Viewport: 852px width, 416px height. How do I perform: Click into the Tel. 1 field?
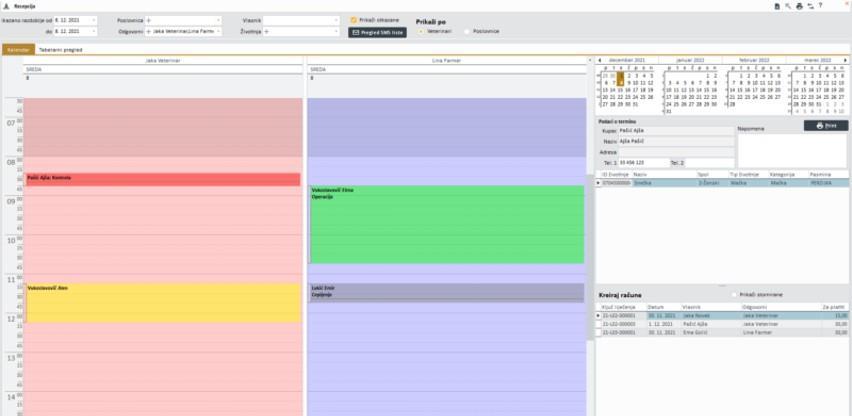643,162
